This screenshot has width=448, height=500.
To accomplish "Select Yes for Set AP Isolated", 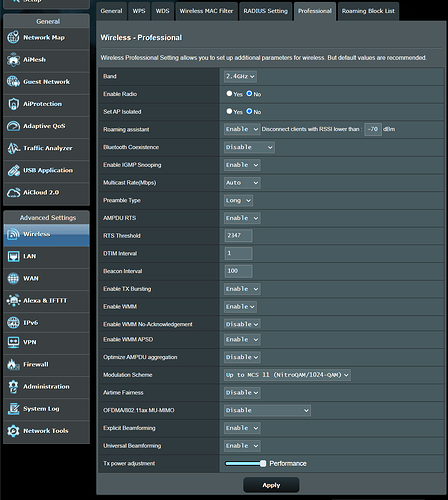I will coord(229,111).
